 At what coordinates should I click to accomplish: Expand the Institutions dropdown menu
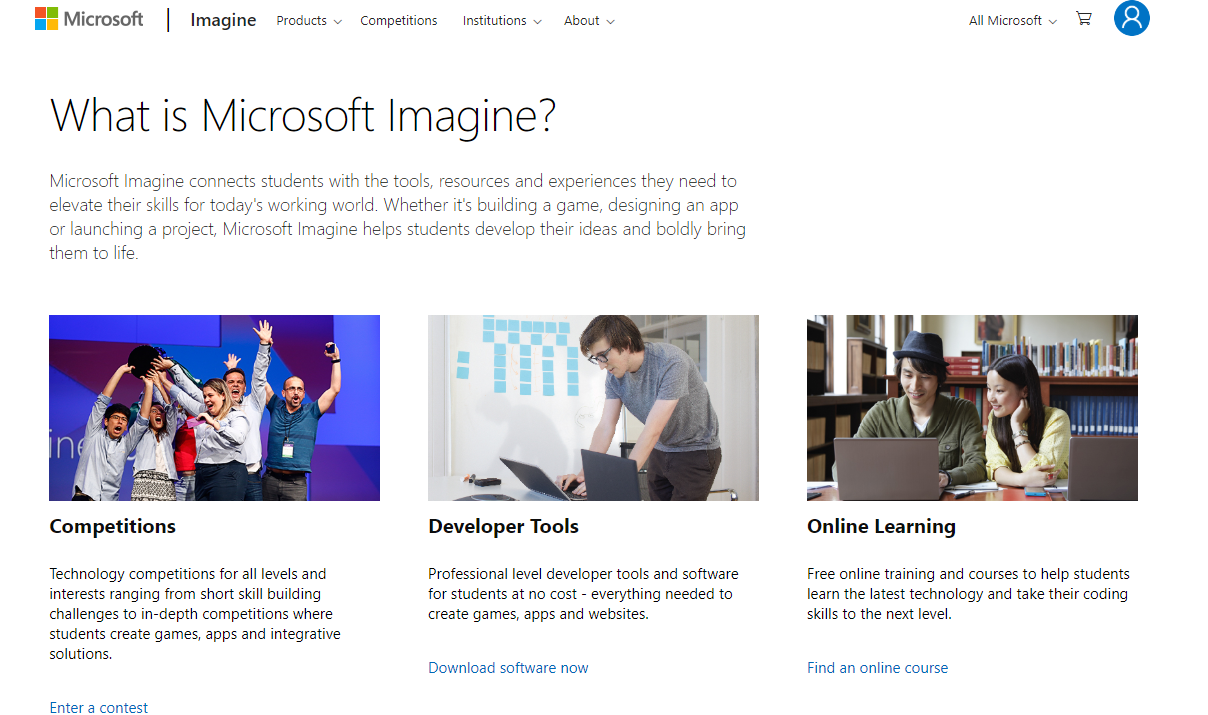[501, 21]
